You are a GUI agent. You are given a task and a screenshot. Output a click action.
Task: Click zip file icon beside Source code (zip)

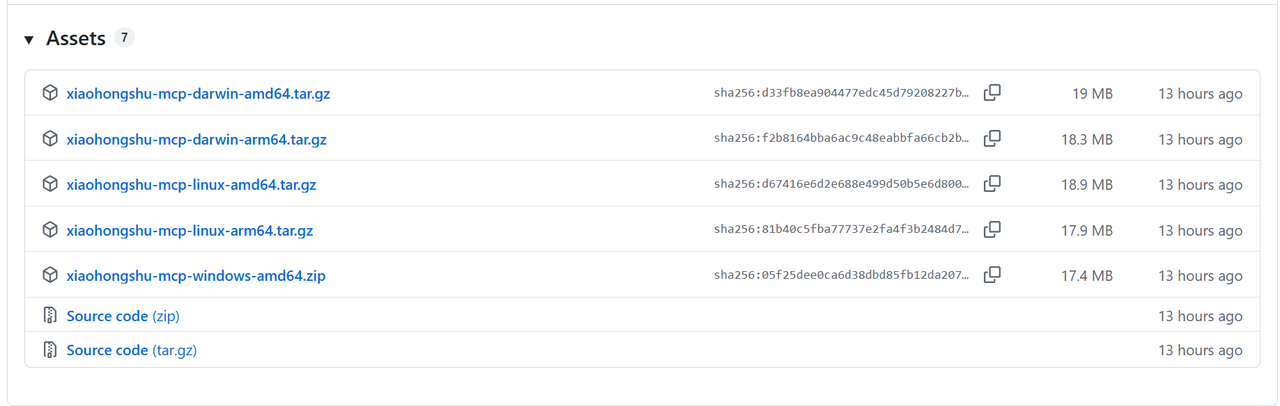(x=50, y=316)
